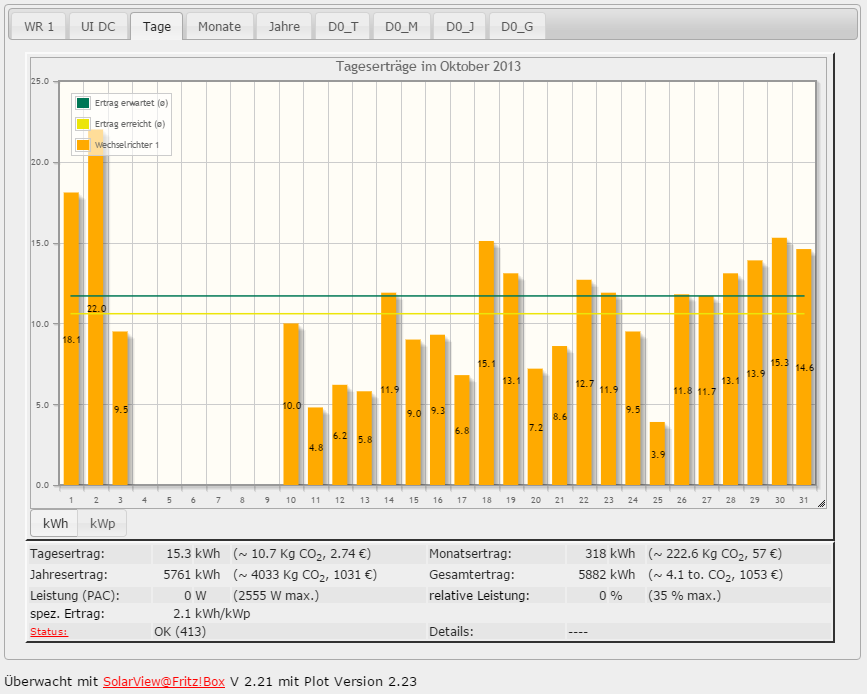Open the D0_G tab
The height and width of the screenshot is (694, 867).
coord(517,27)
